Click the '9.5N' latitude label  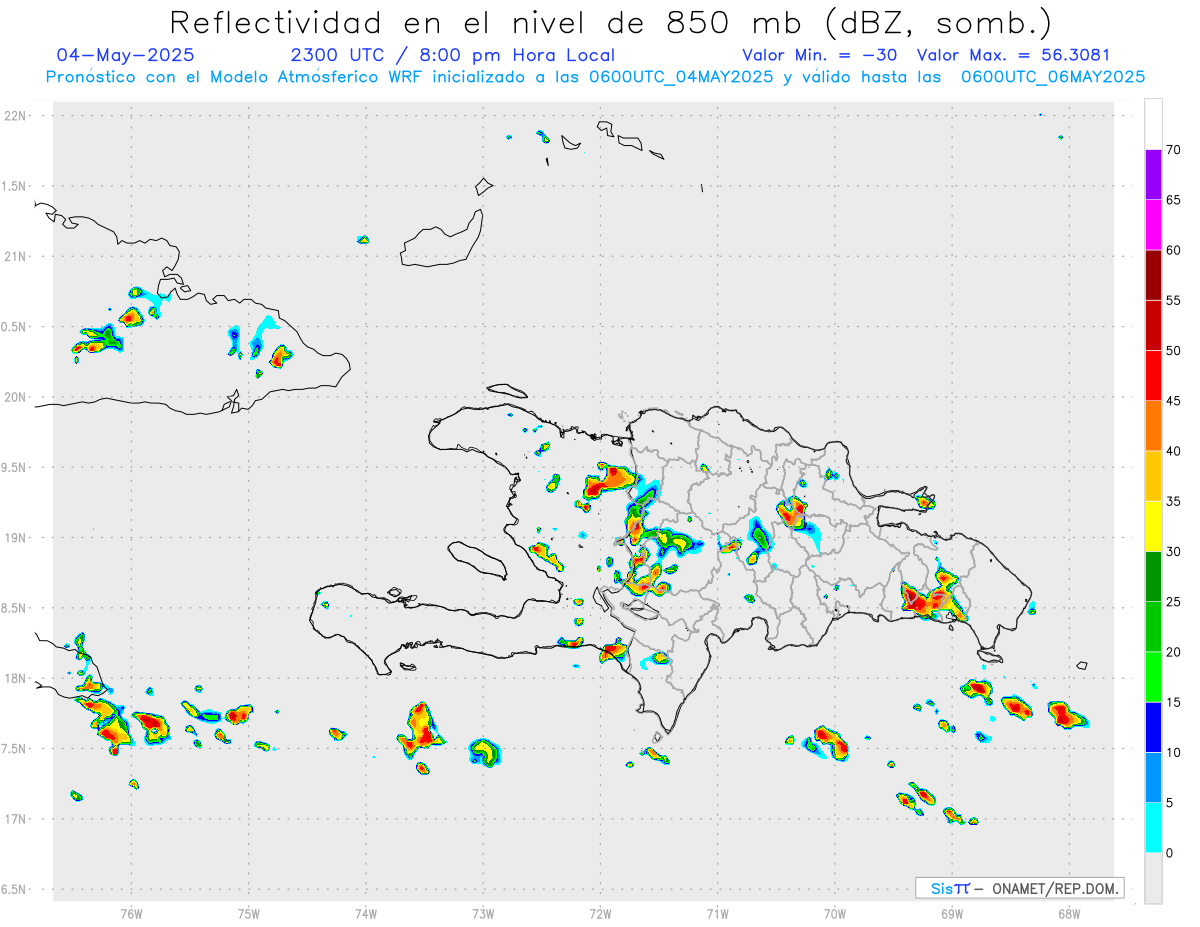tap(13, 467)
